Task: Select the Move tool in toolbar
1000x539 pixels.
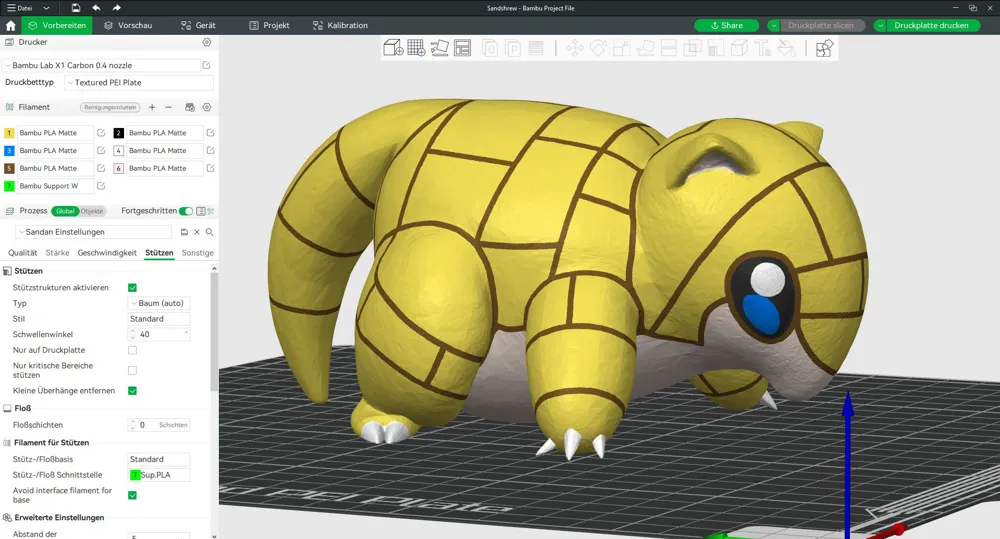Action: (575, 48)
